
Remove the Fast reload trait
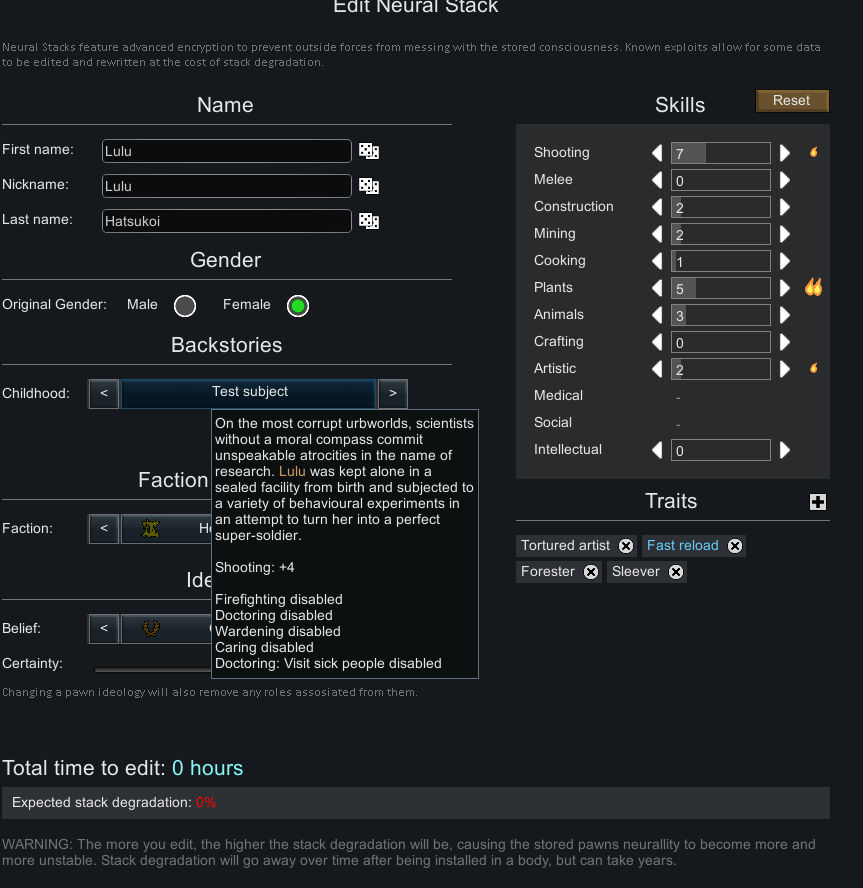click(x=735, y=545)
